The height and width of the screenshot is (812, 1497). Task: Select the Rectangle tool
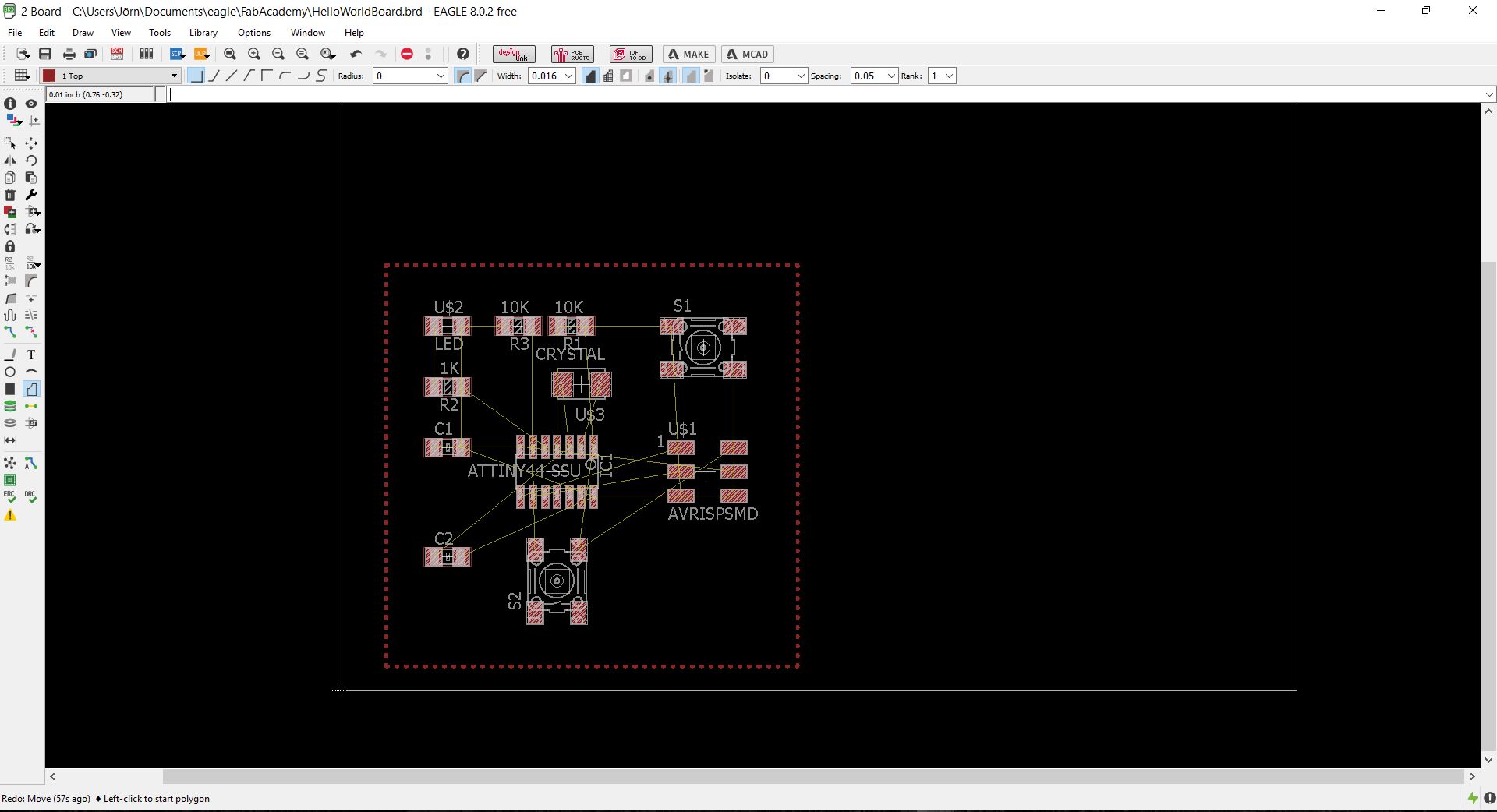point(10,389)
